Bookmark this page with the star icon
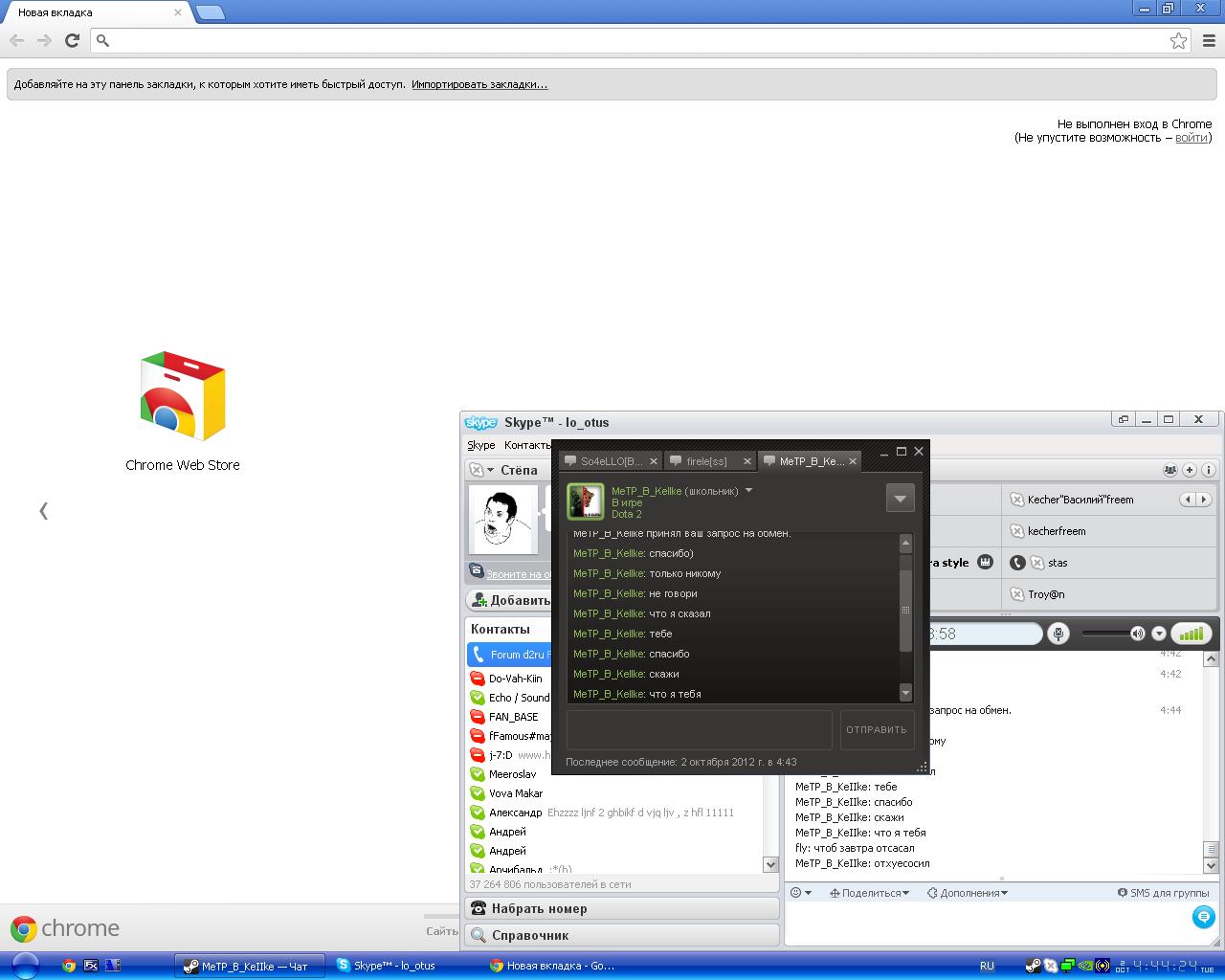This screenshot has height=980, width=1225. coord(1178,40)
